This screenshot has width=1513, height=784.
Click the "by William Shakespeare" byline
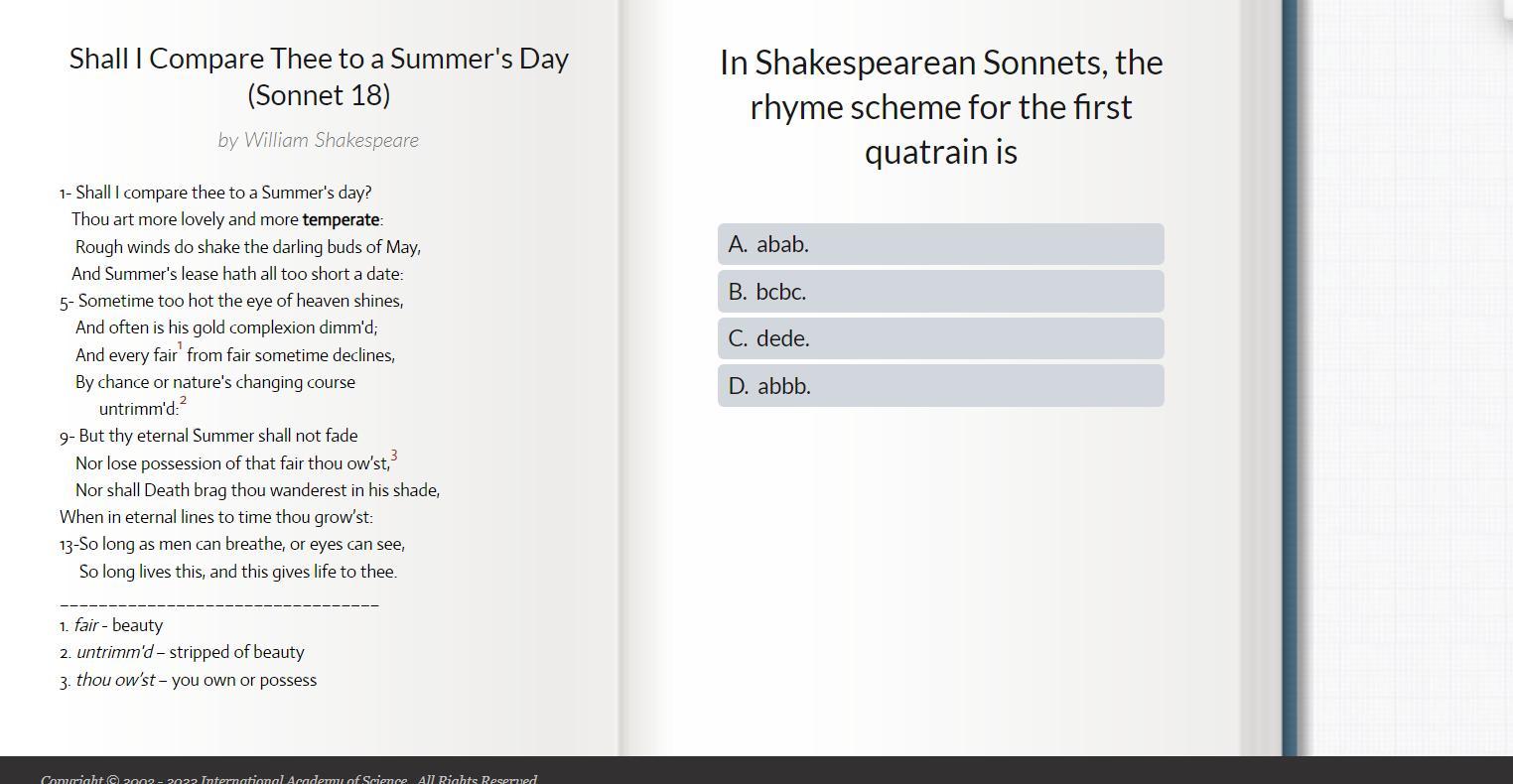pos(319,141)
